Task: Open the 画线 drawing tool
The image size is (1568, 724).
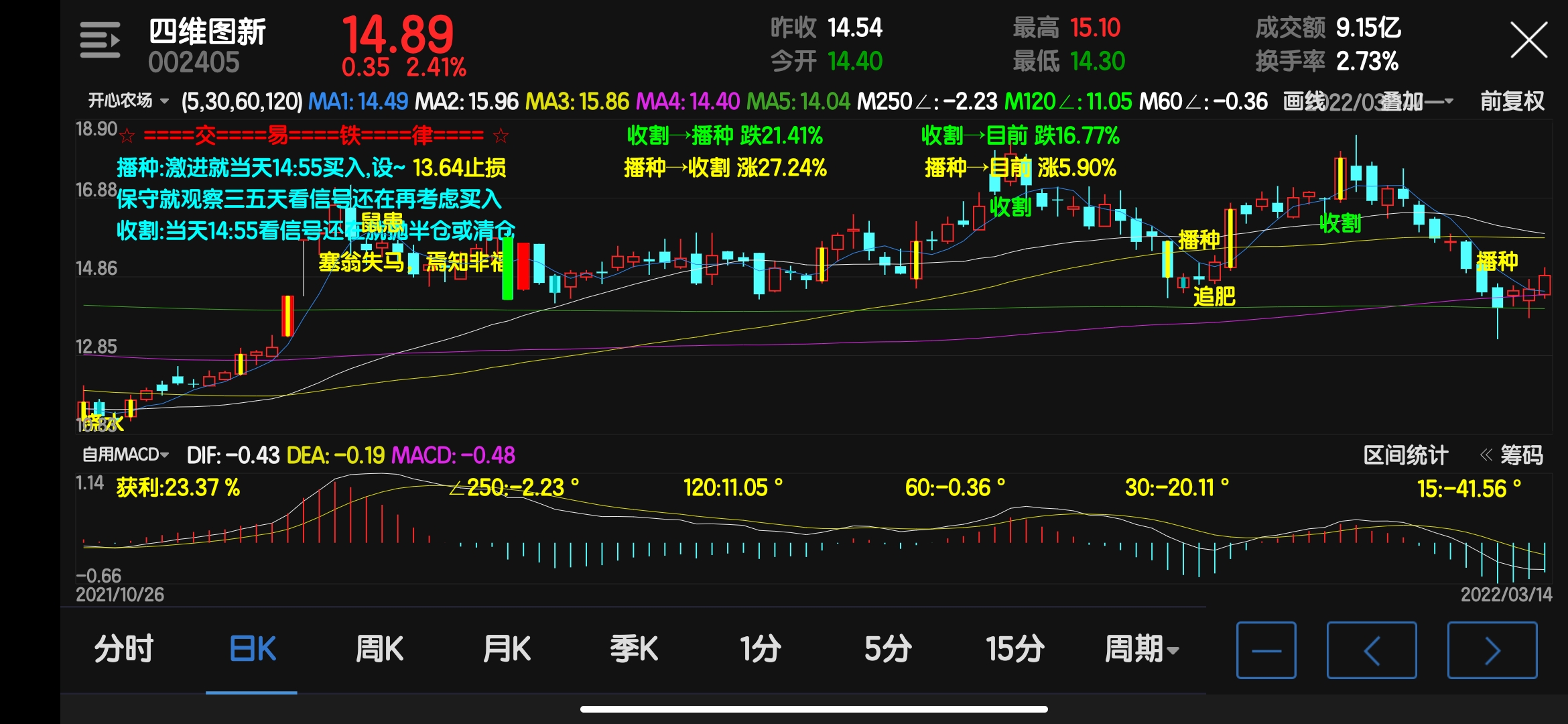Action: coord(1305,101)
